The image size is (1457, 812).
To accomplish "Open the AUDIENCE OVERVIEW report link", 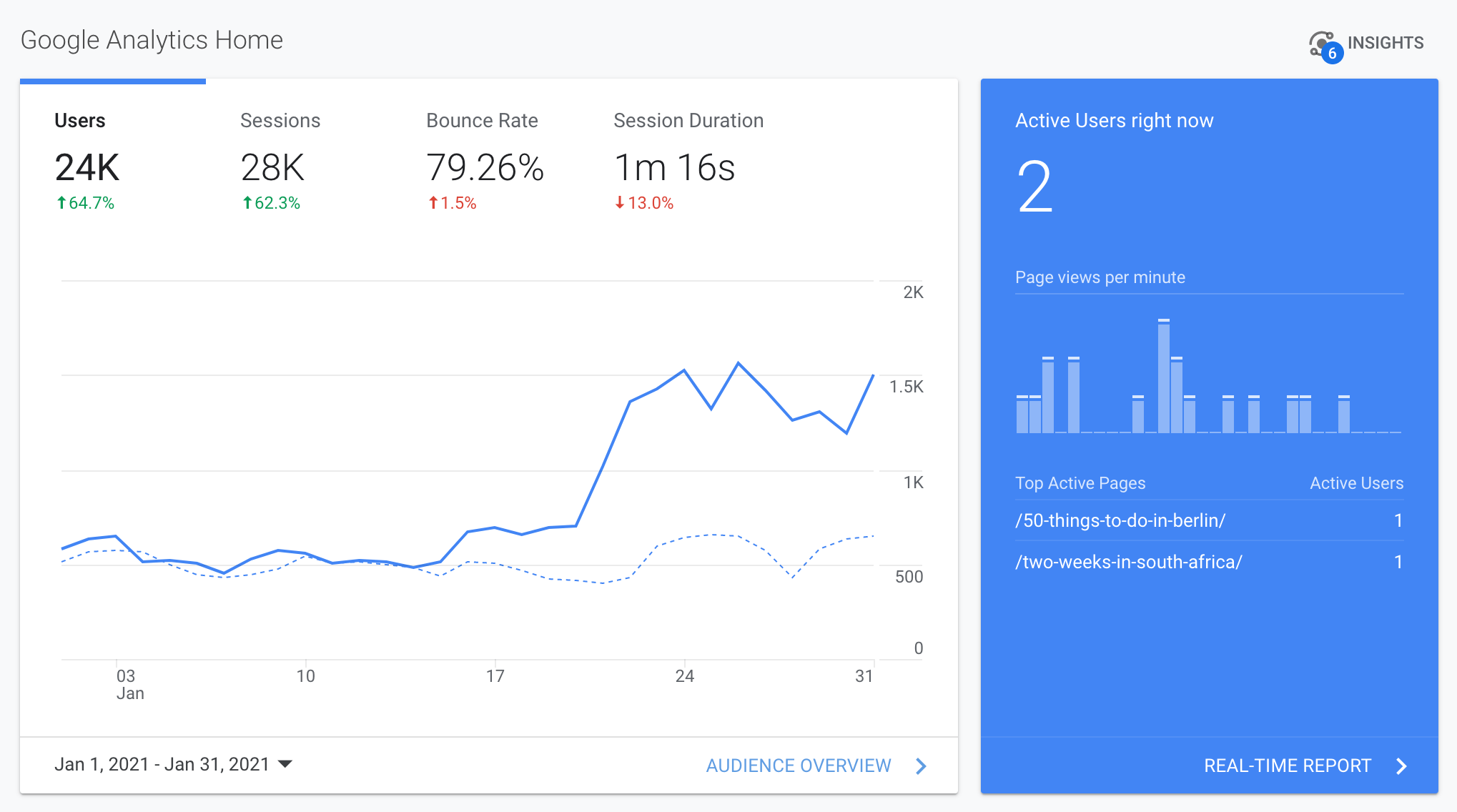I will [799, 766].
